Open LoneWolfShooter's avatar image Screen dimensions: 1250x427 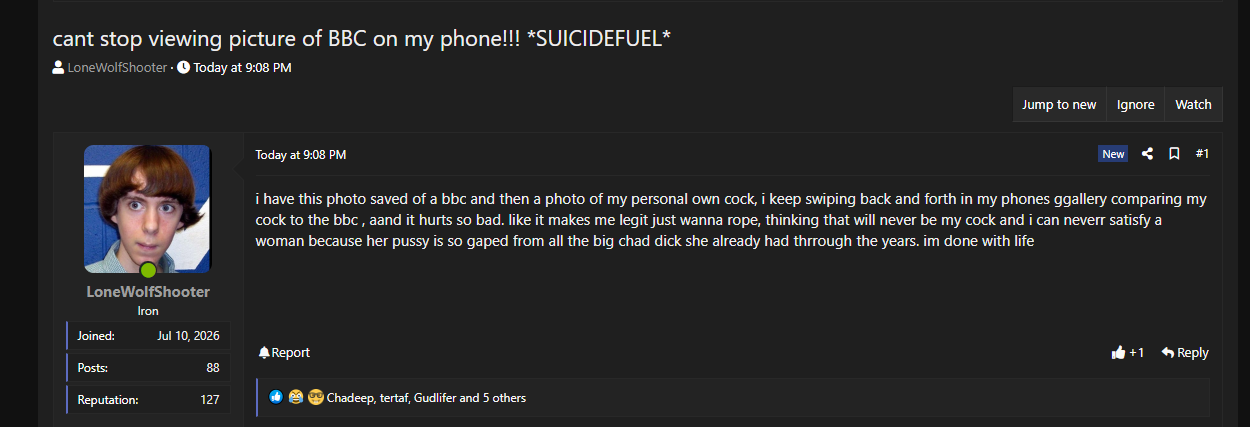point(147,209)
